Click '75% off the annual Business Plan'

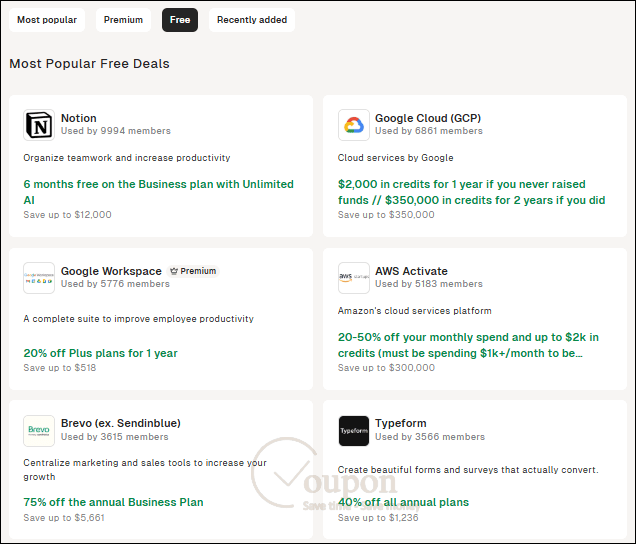click(113, 502)
